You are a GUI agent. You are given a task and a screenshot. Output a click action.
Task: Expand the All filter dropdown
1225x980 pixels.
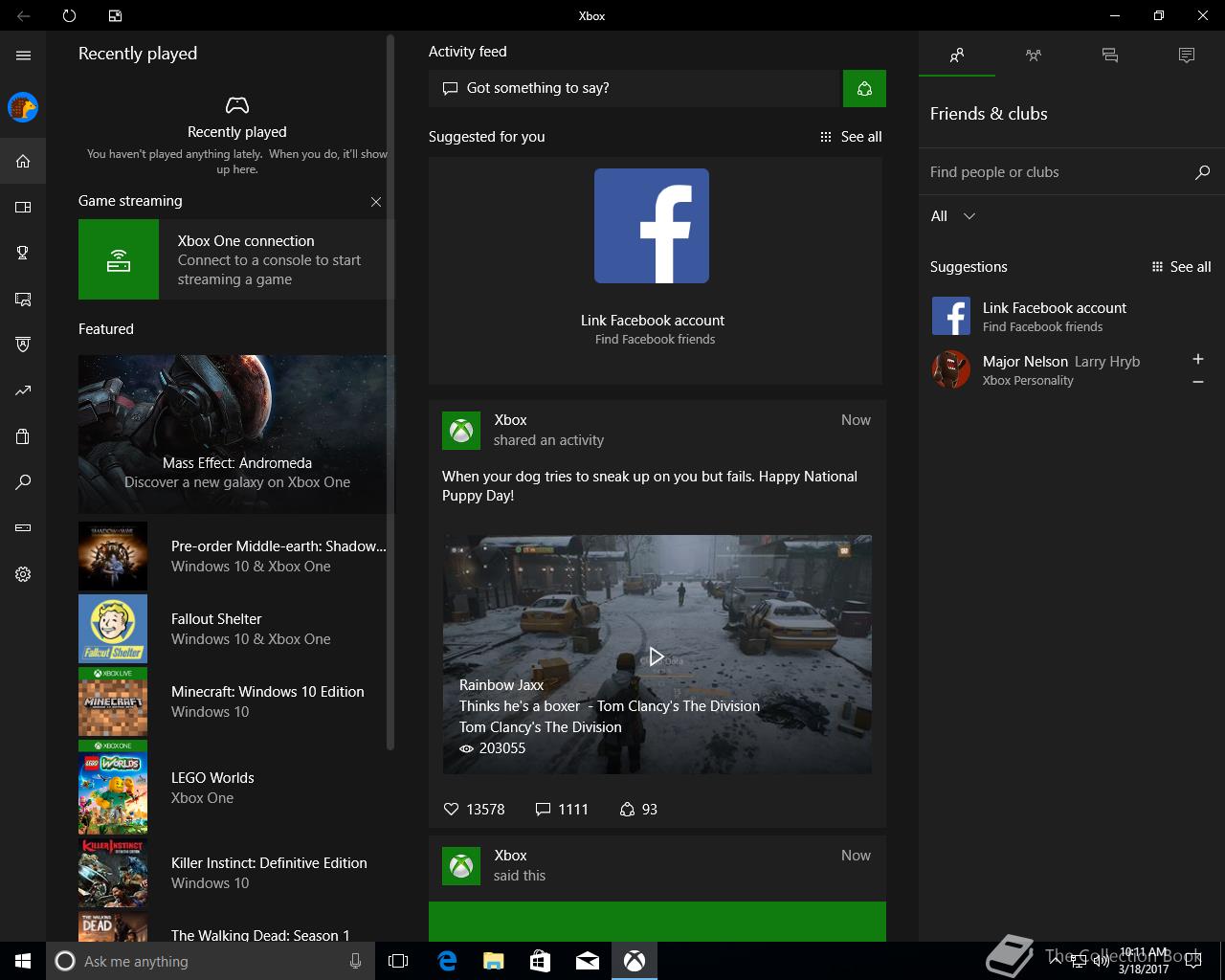coord(953,216)
